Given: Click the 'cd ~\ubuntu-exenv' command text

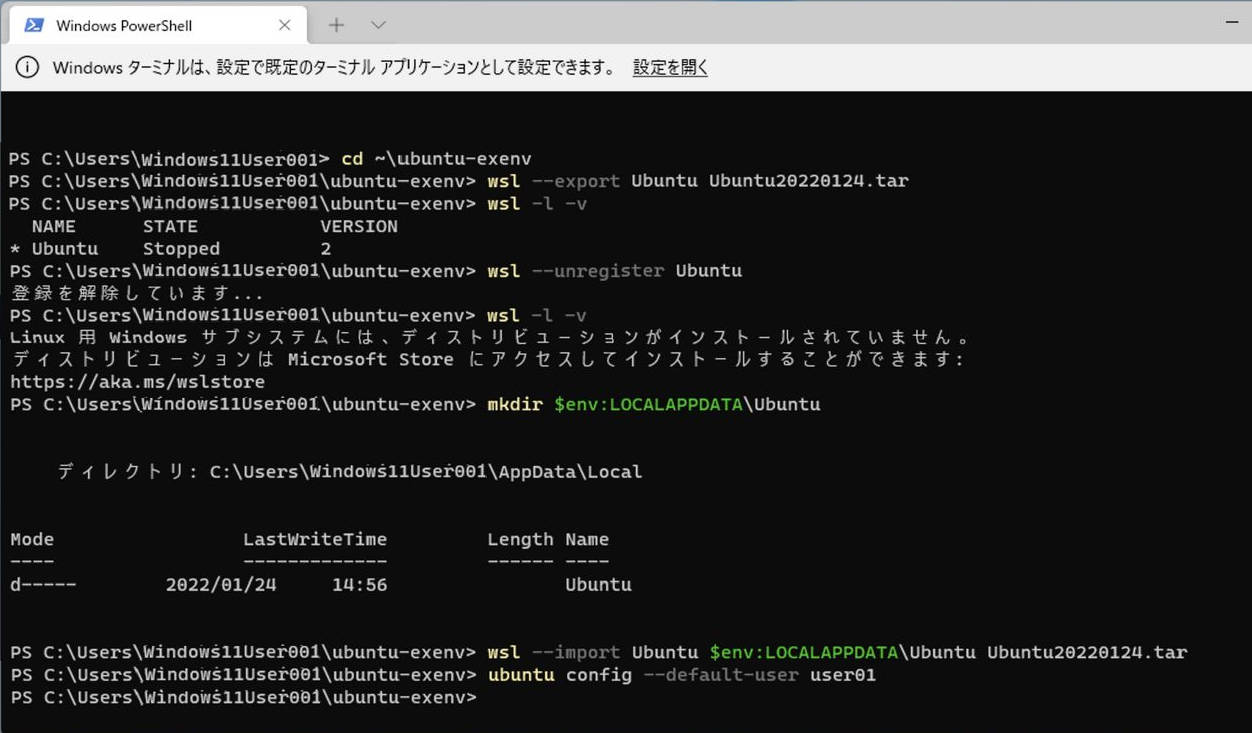Looking at the screenshot, I should [436, 159].
